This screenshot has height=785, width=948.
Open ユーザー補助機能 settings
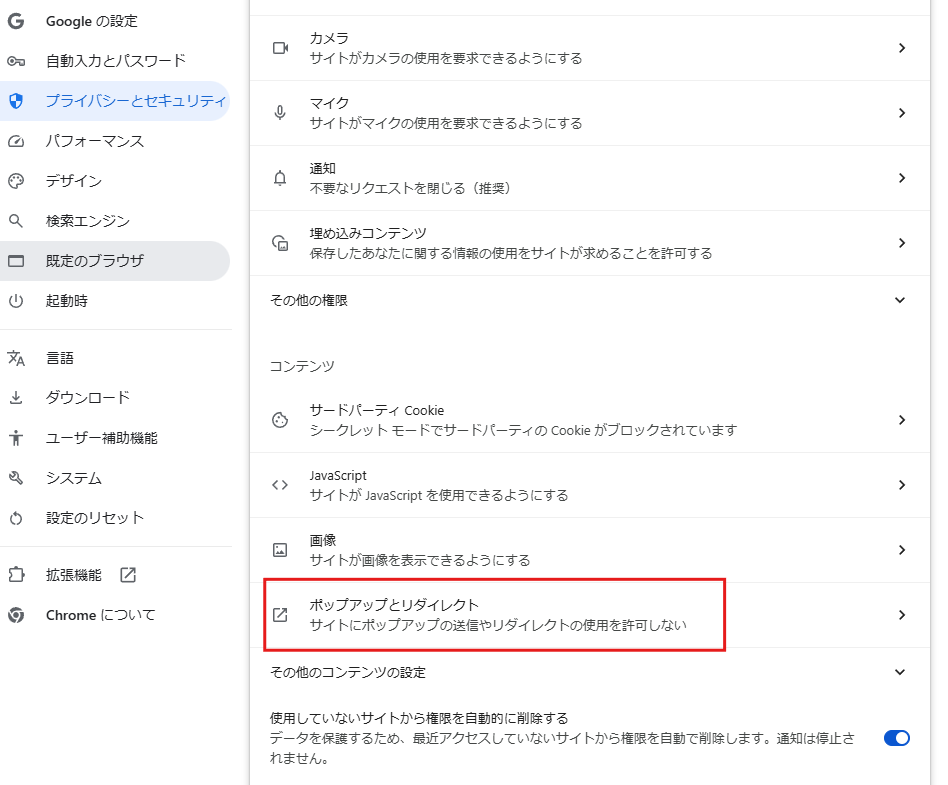(x=115, y=438)
